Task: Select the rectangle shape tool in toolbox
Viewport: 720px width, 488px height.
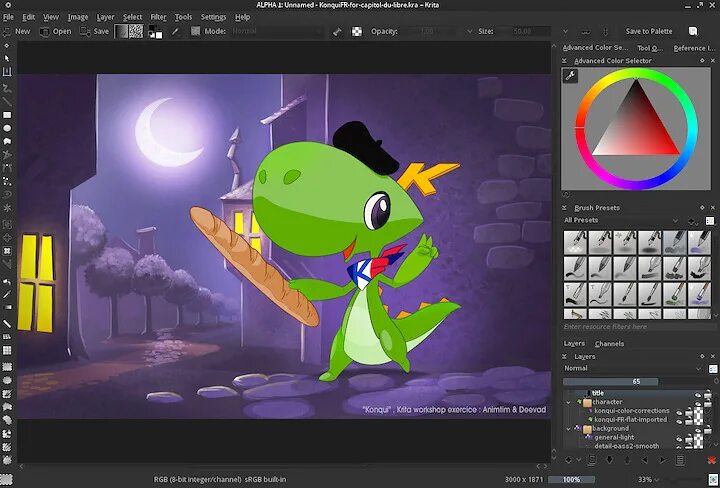Action: pyautogui.click(x=7, y=115)
